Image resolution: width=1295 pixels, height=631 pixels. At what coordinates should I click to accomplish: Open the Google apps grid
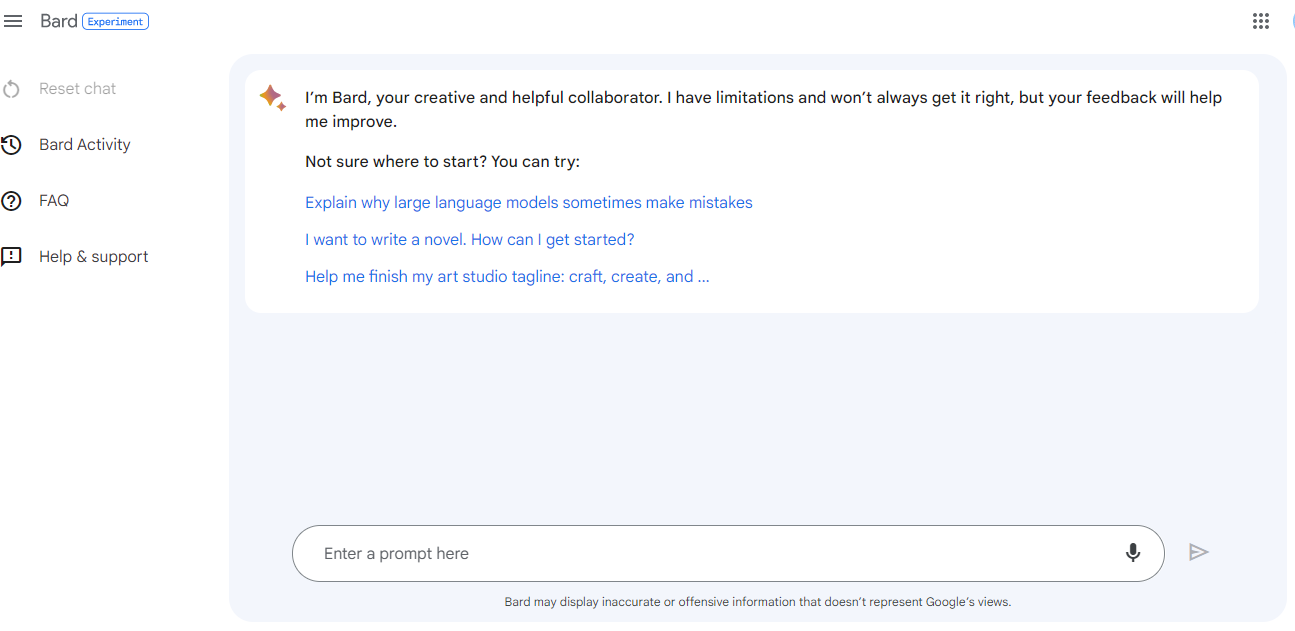click(x=1260, y=20)
